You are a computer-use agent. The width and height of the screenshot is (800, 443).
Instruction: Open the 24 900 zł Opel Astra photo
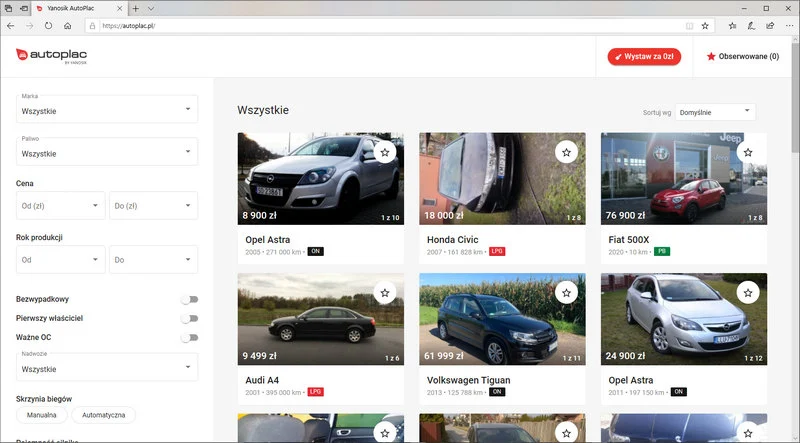point(684,319)
